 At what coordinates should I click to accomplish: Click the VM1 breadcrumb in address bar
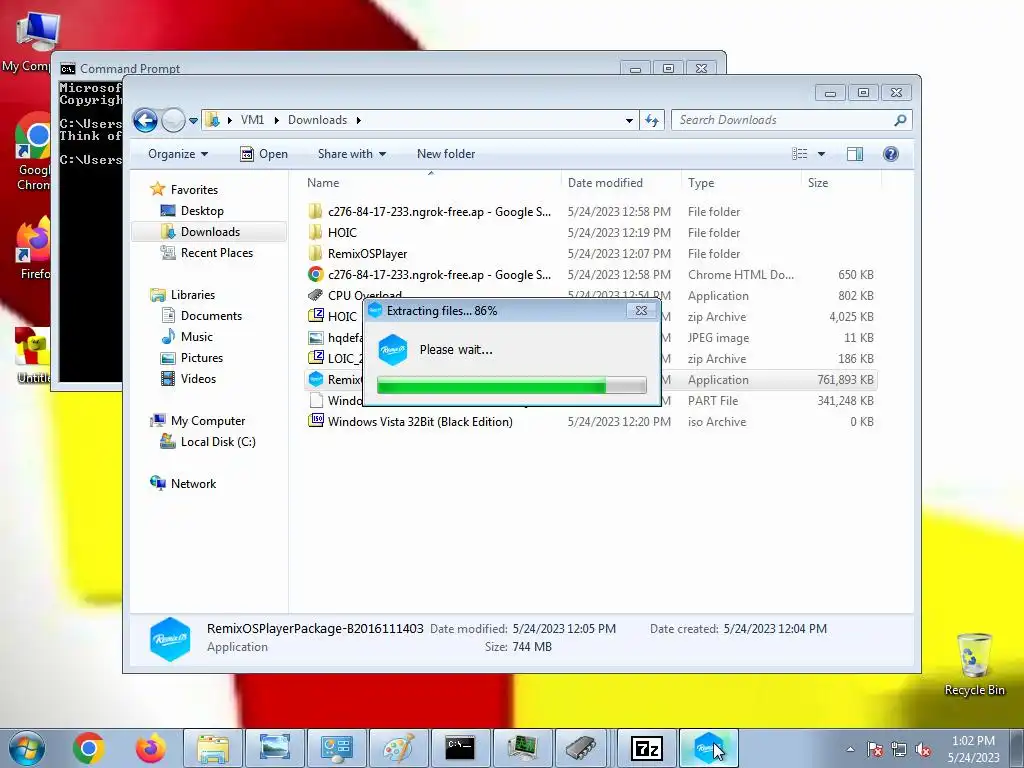(252, 120)
